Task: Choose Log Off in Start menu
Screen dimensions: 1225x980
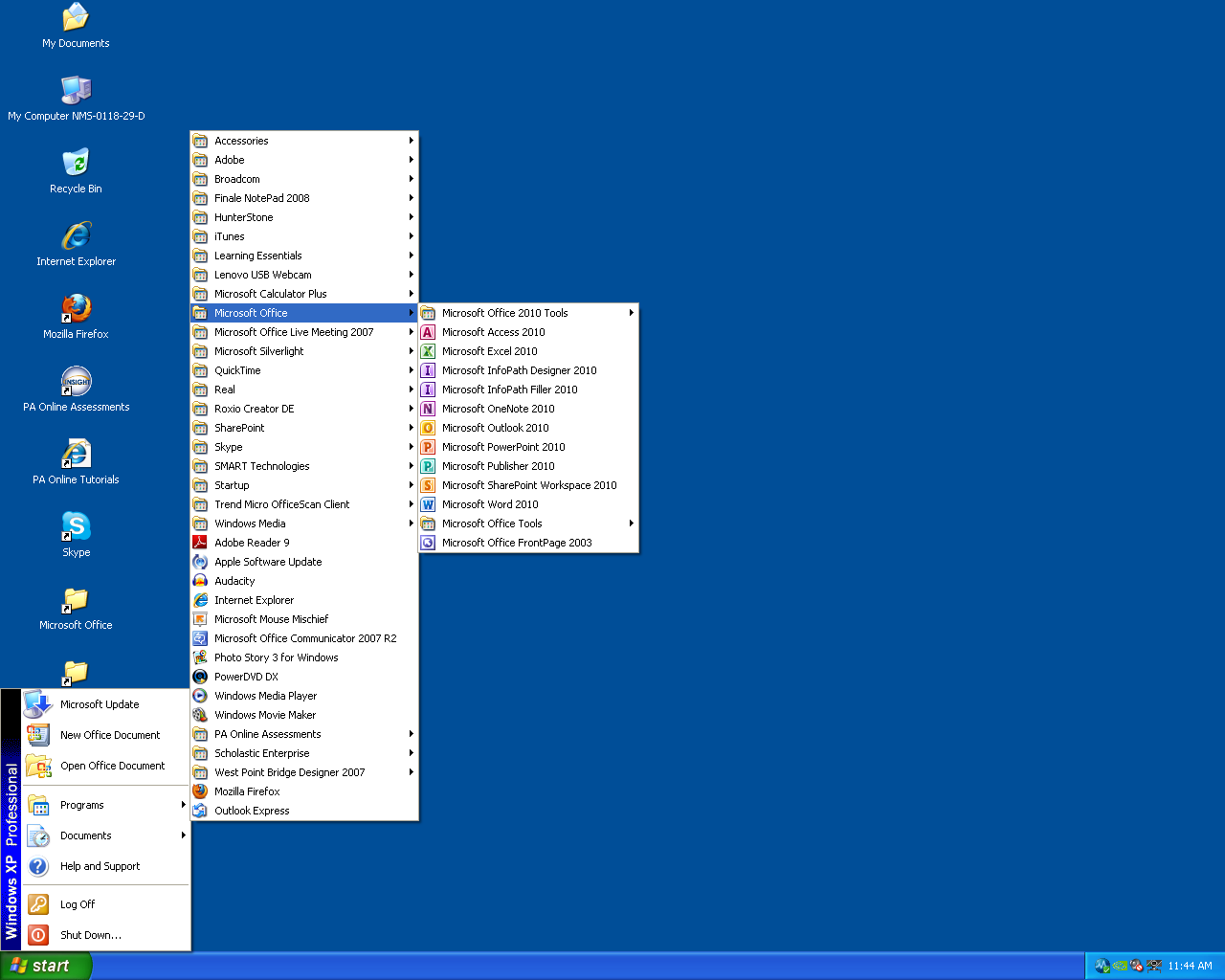Action: [106, 904]
